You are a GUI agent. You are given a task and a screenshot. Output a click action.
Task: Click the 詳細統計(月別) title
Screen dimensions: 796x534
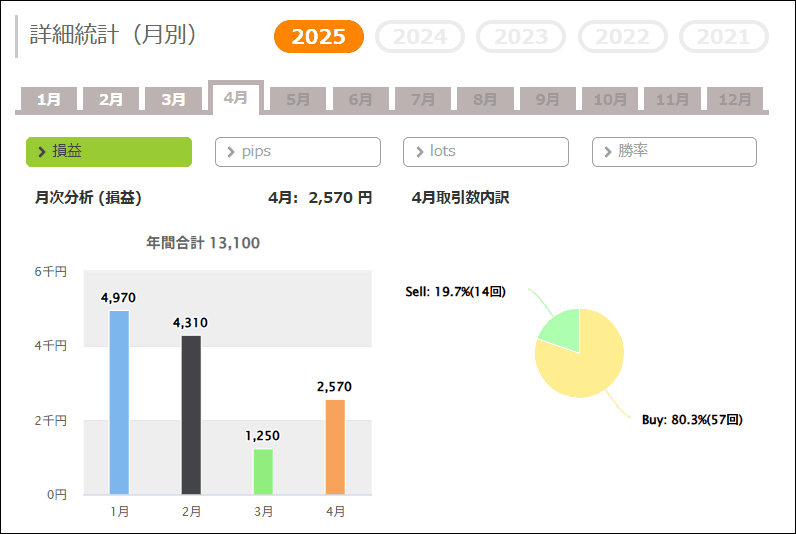[113, 35]
